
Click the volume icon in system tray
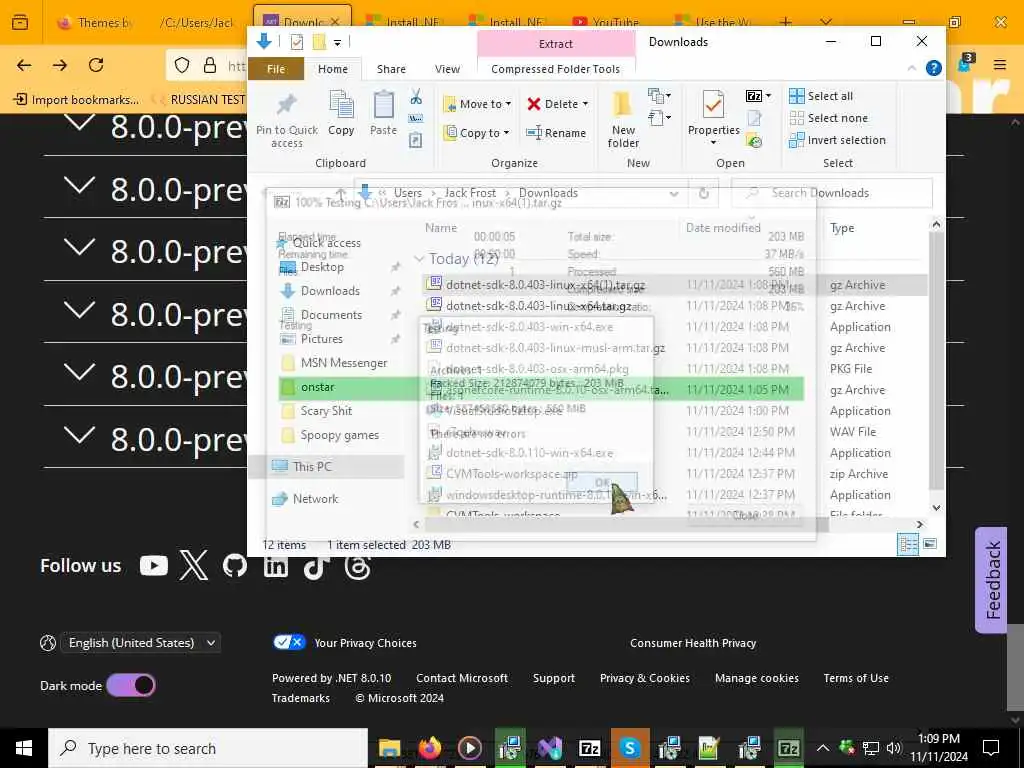[894, 748]
